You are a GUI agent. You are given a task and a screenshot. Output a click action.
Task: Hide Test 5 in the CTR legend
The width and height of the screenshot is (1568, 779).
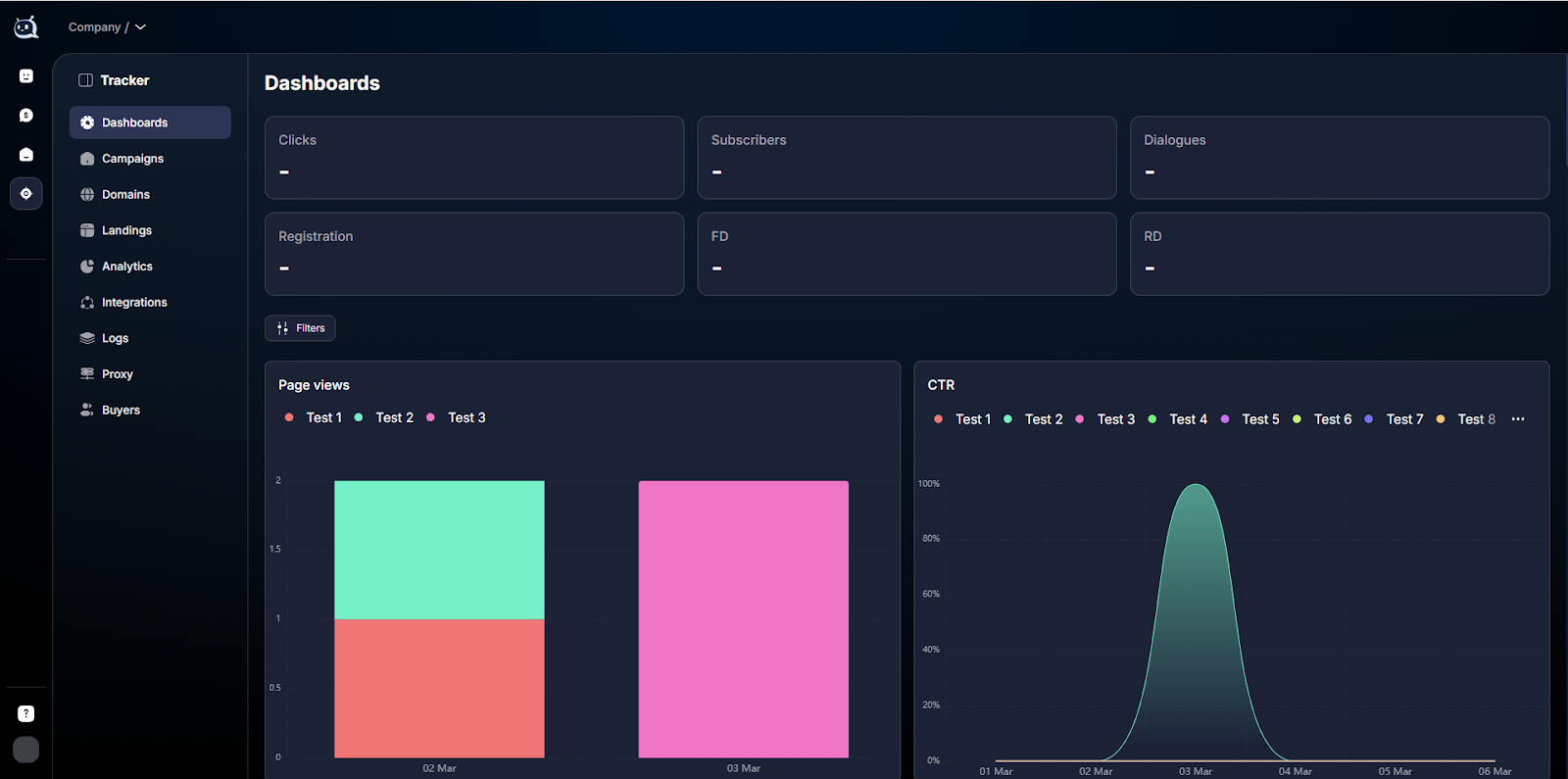coord(1250,419)
